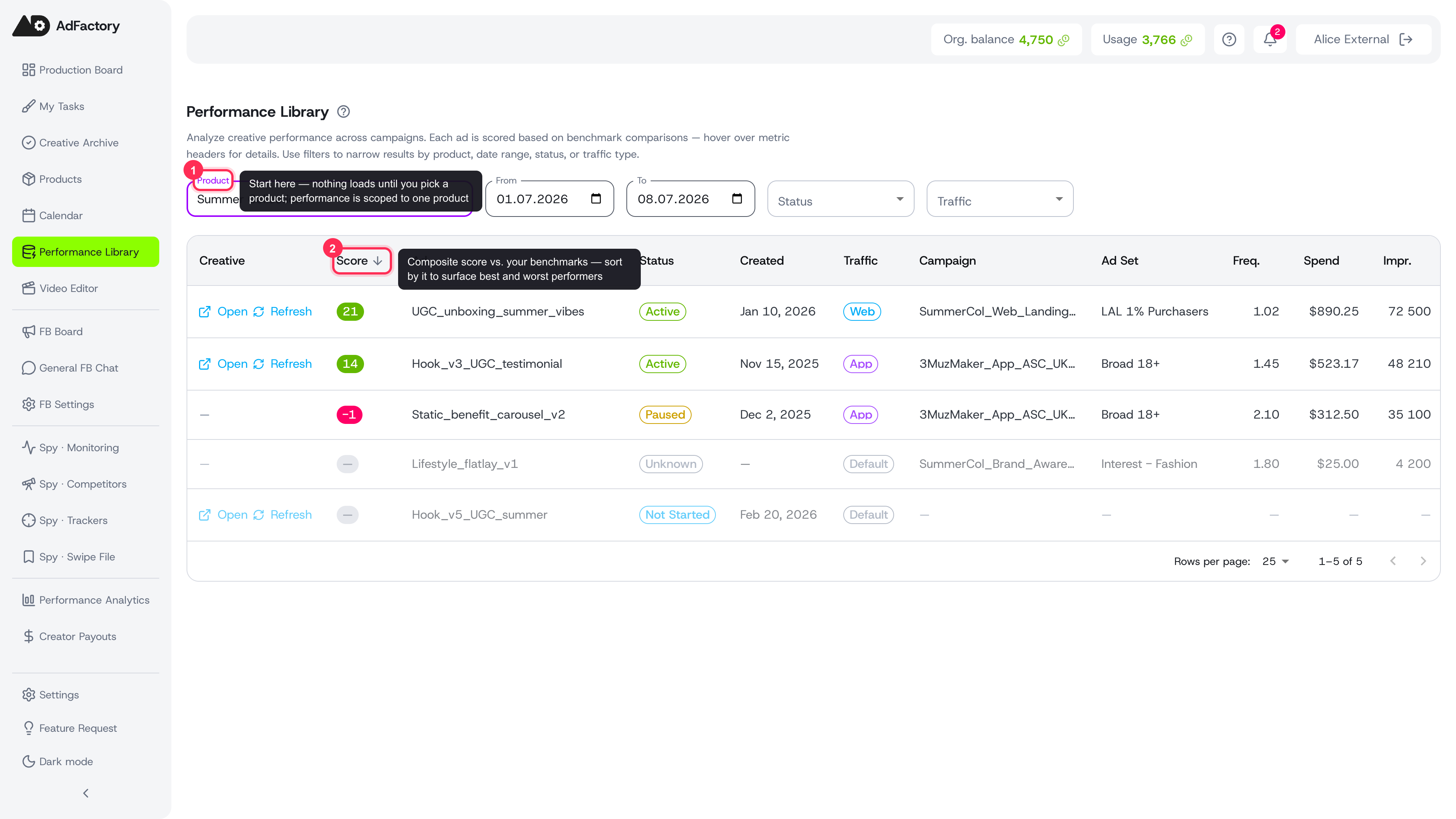The height and width of the screenshot is (819, 1456).
Task: Open FB Board in sidebar
Action: click(x=85, y=332)
